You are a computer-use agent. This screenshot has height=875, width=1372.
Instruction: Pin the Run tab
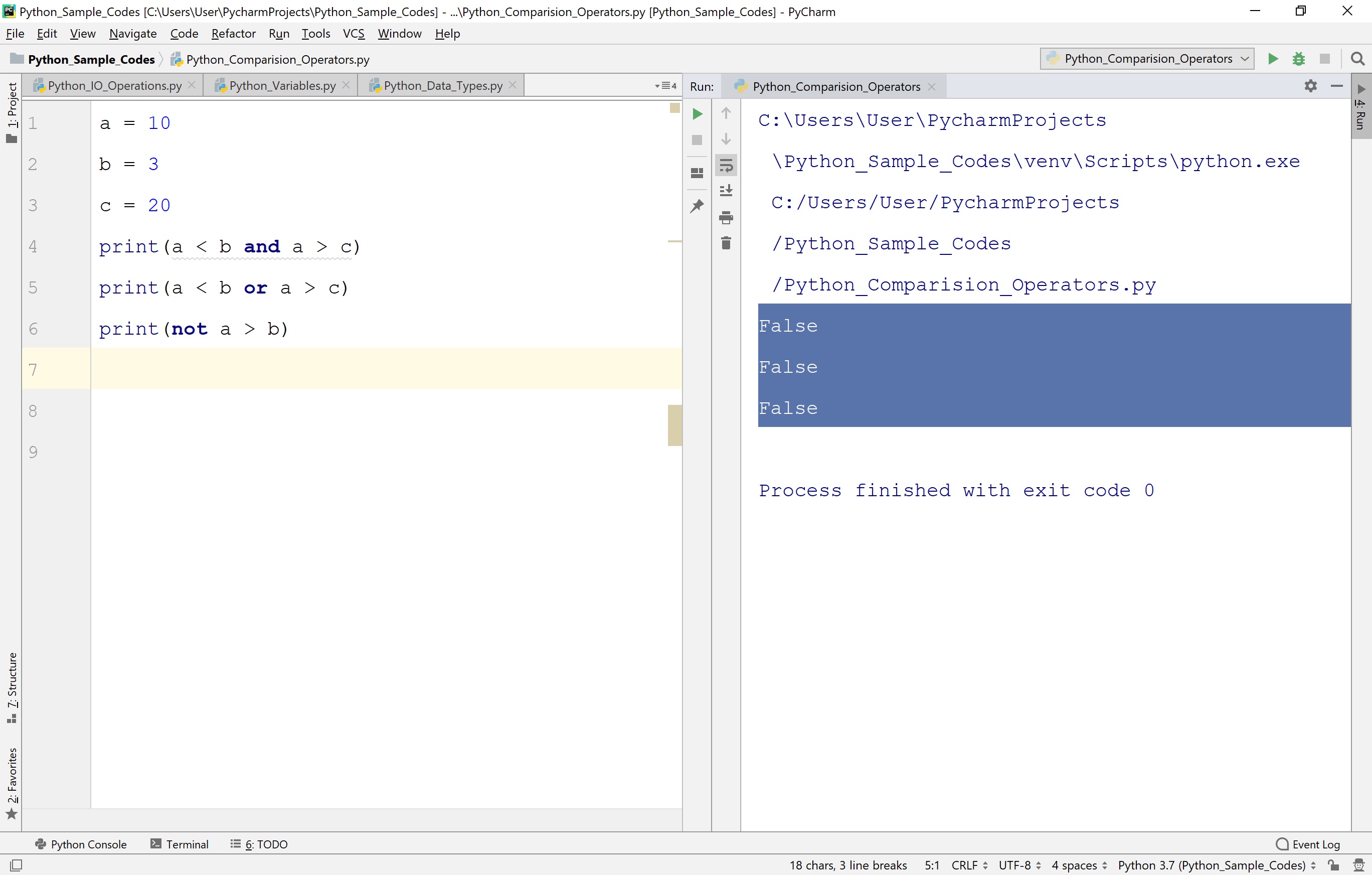(x=697, y=206)
